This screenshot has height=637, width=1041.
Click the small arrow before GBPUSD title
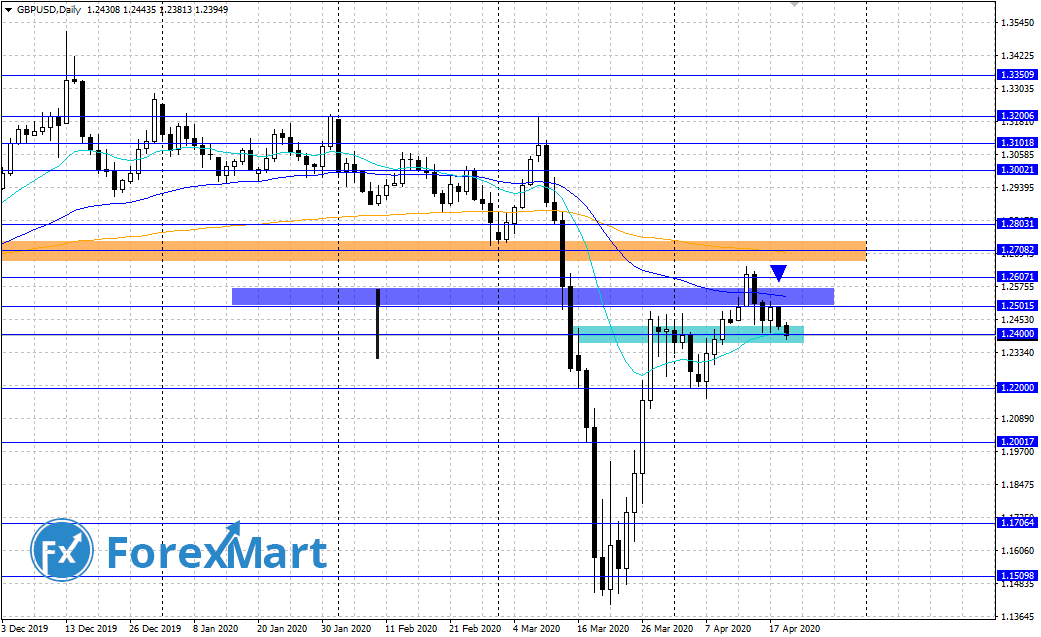coord(8,9)
